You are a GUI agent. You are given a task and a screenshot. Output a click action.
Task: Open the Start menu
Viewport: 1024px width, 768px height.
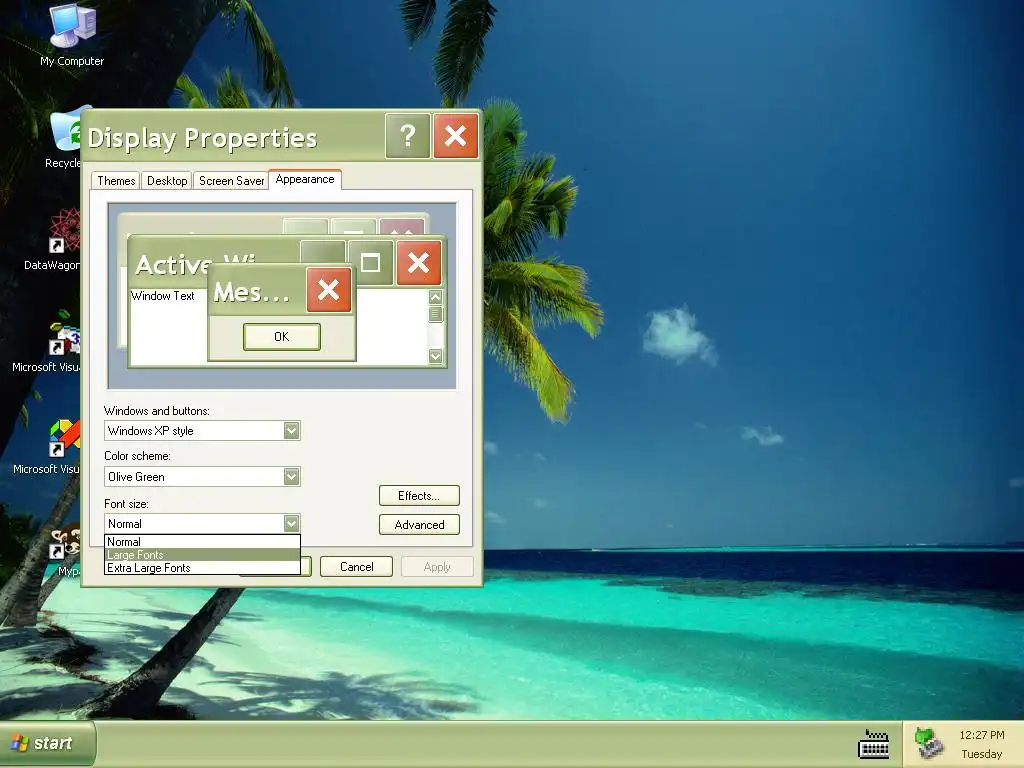click(x=47, y=744)
